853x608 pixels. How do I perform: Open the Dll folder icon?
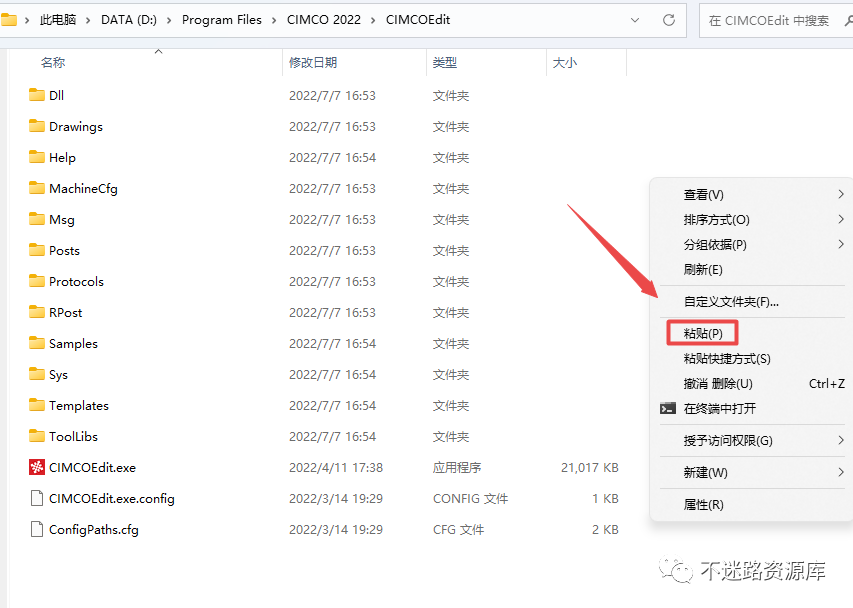click(37, 95)
